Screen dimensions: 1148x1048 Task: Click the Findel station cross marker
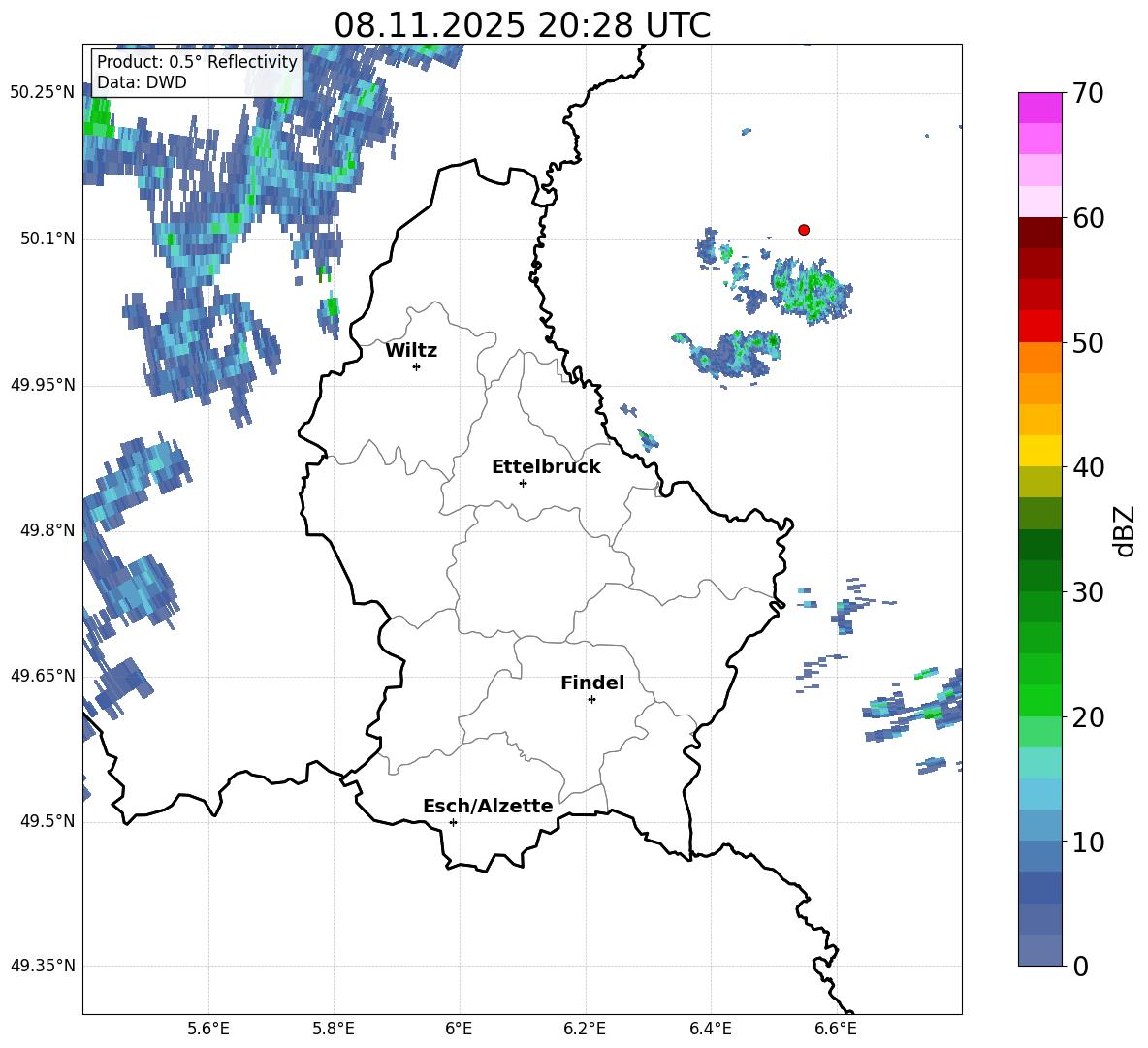[591, 700]
